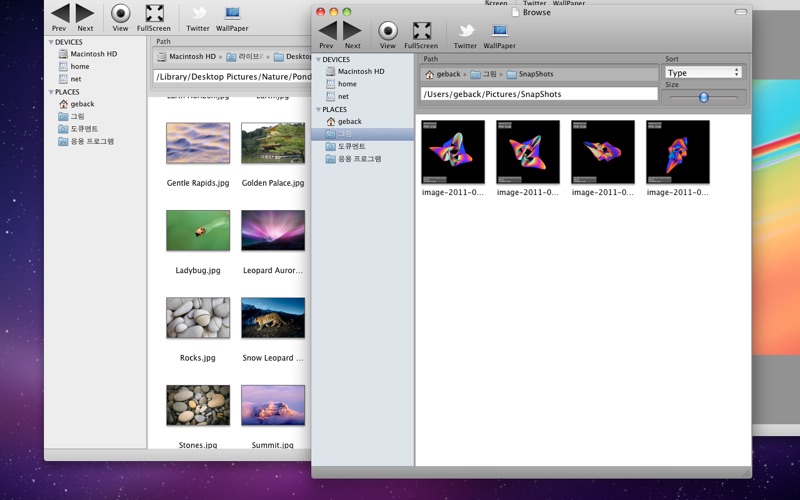Select Gentle Rapids.jpg thumbnail
Viewport: 800px width, 500px height.
(198, 143)
